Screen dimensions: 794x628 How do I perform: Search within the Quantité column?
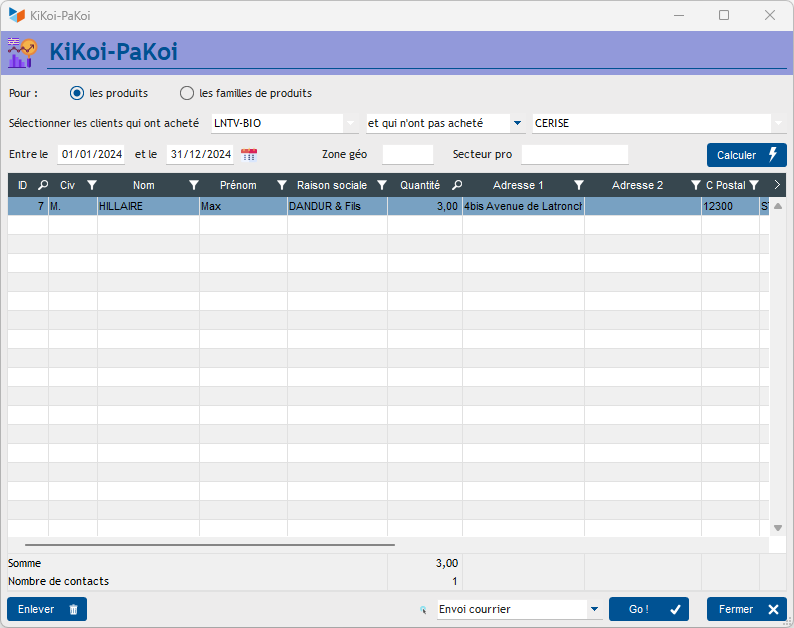click(x=456, y=185)
